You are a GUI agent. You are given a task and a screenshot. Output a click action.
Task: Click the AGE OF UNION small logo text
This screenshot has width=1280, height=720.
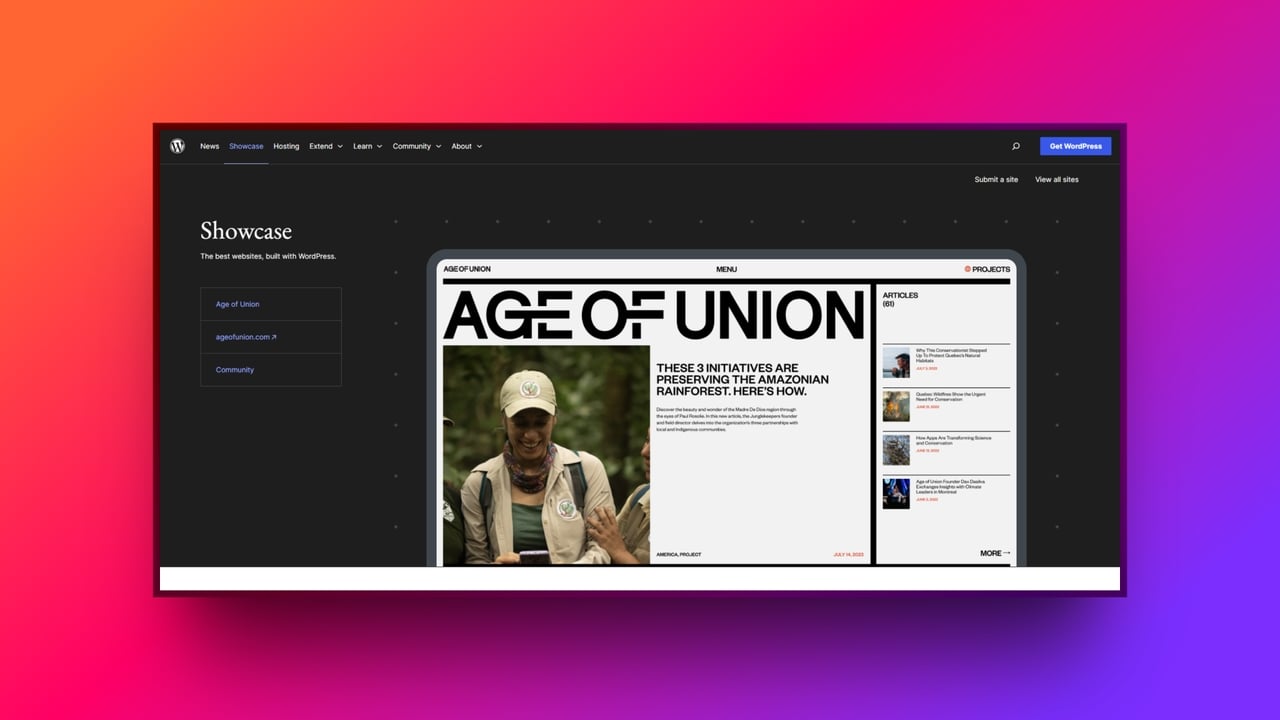[x=467, y=269]
